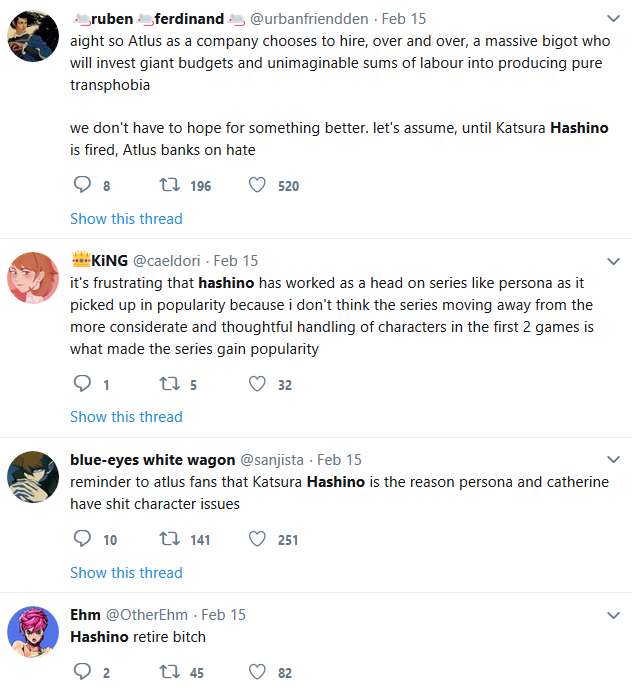Click blue-eyes white wagon's profile avatar

coord(33,477)
